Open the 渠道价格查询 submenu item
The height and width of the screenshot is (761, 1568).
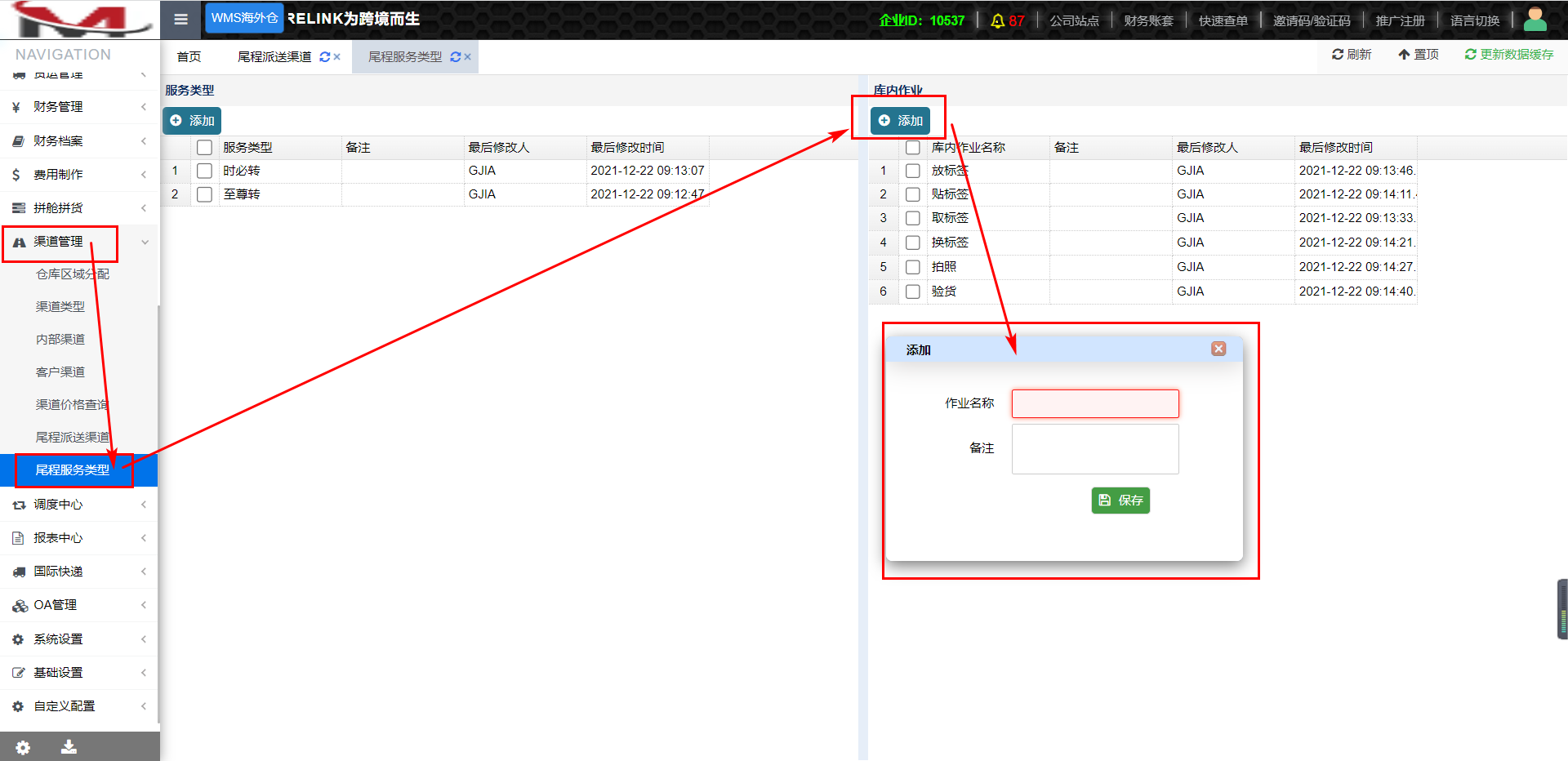(x=73, y=405)
